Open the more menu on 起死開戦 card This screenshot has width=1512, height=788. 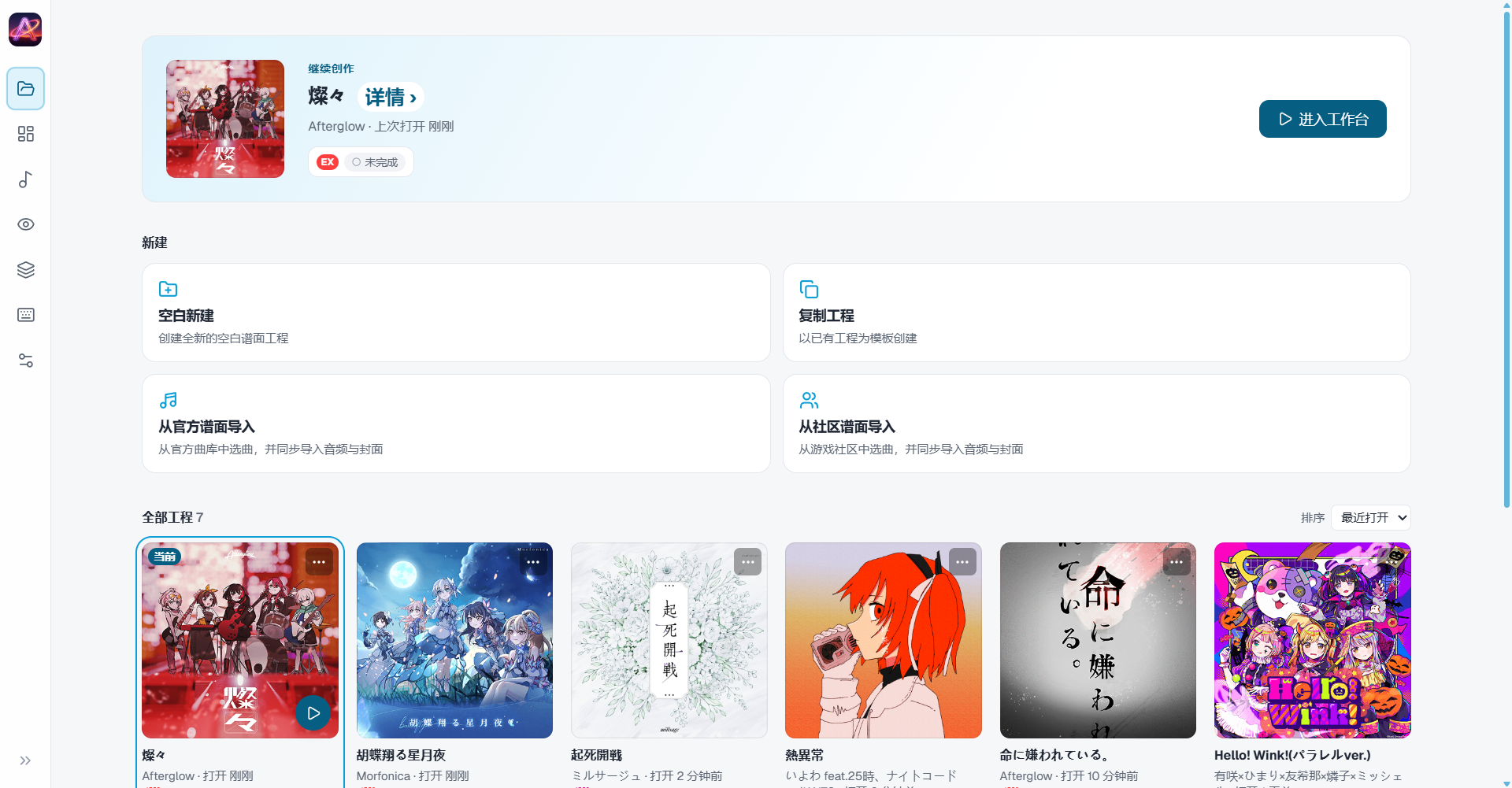coord(748,562)
